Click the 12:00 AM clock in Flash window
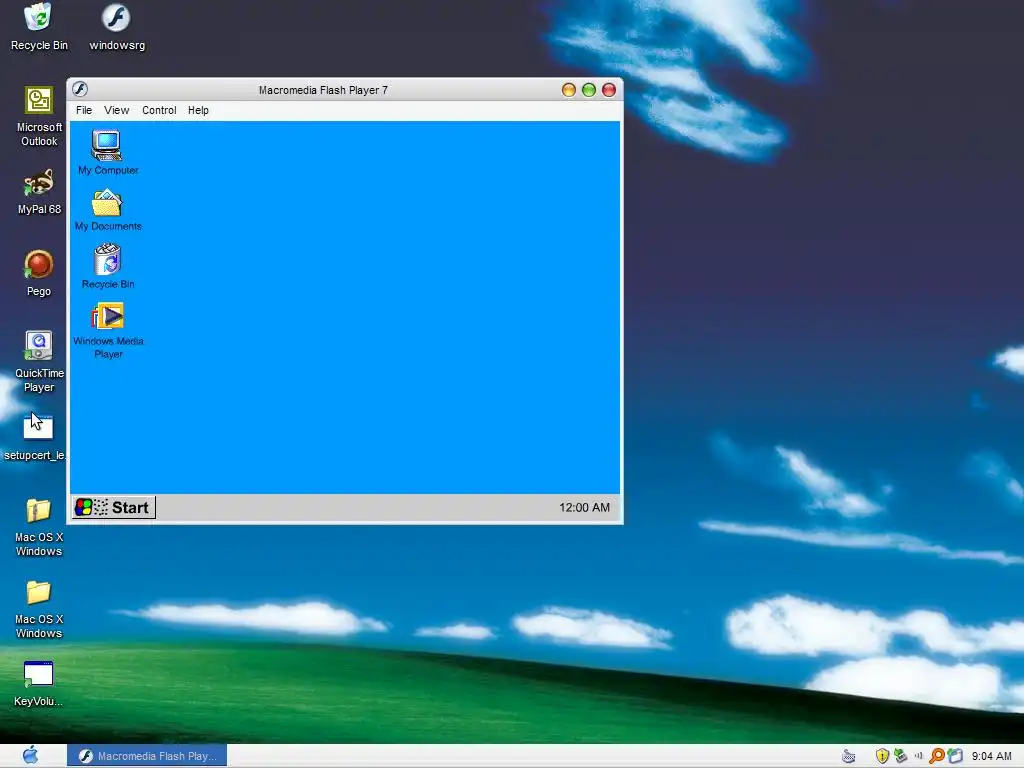The width and height of the screenshot is (1024, 768). pyautogui.click(x=584, y=507)
